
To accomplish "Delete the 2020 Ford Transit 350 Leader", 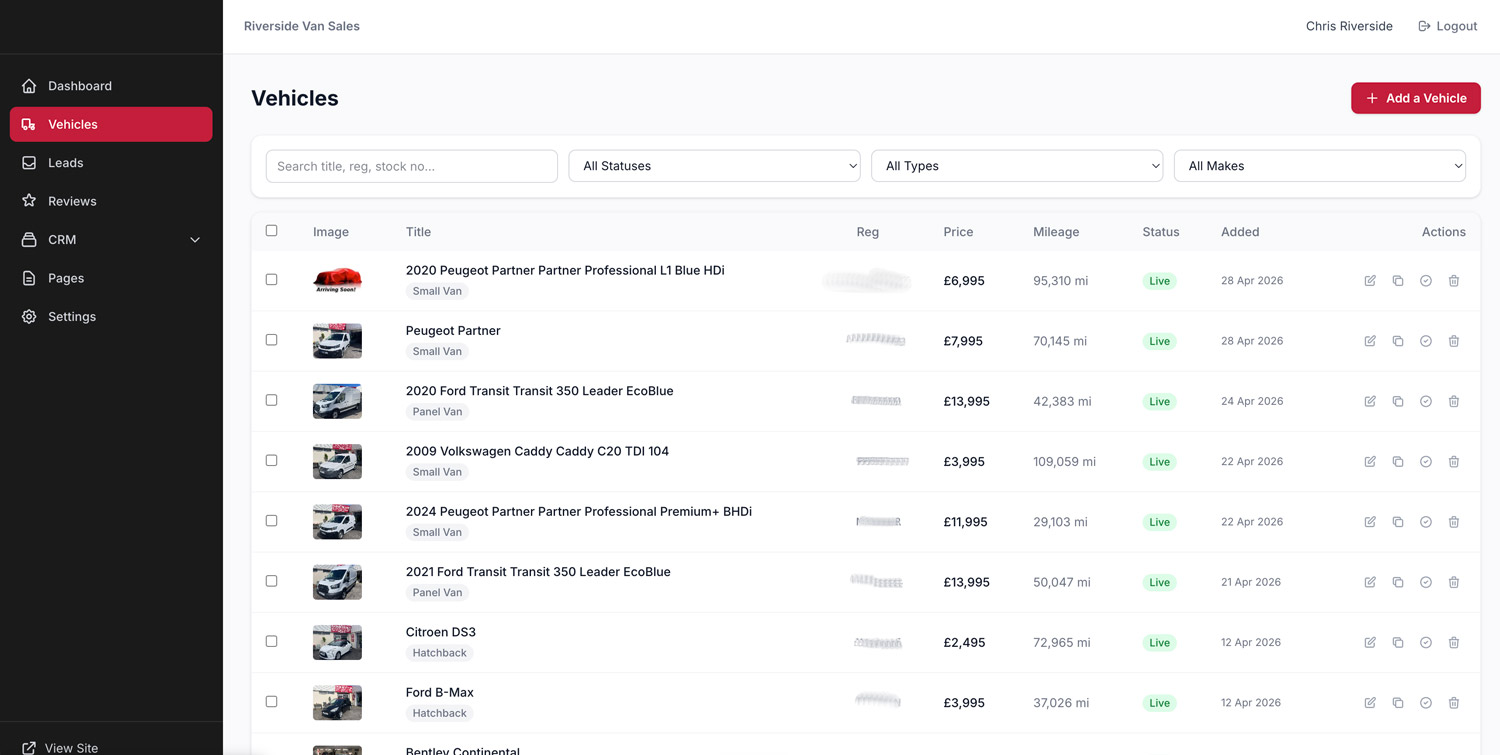I will 1454,401.
